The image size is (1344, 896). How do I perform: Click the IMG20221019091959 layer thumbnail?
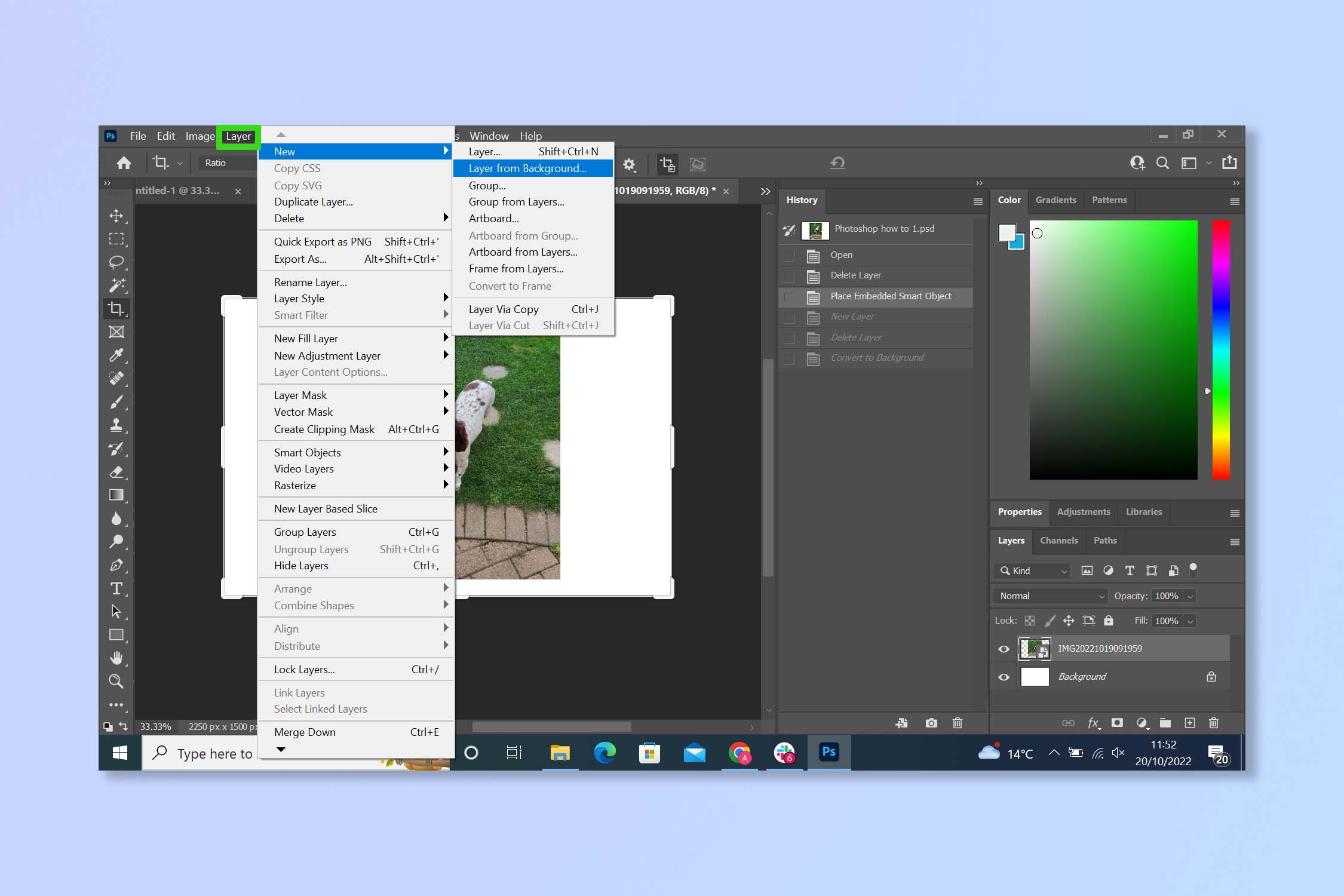[x=1034, y=647]
